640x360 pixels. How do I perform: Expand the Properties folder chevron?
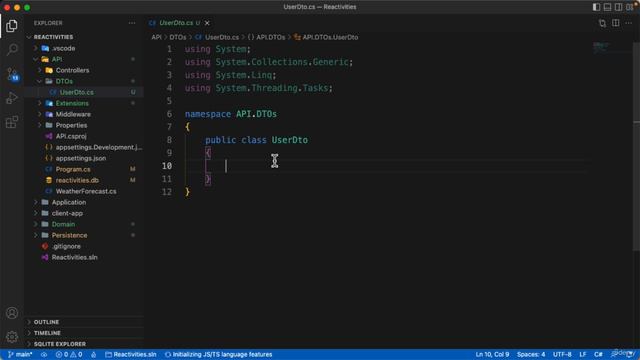click(40, 125)
